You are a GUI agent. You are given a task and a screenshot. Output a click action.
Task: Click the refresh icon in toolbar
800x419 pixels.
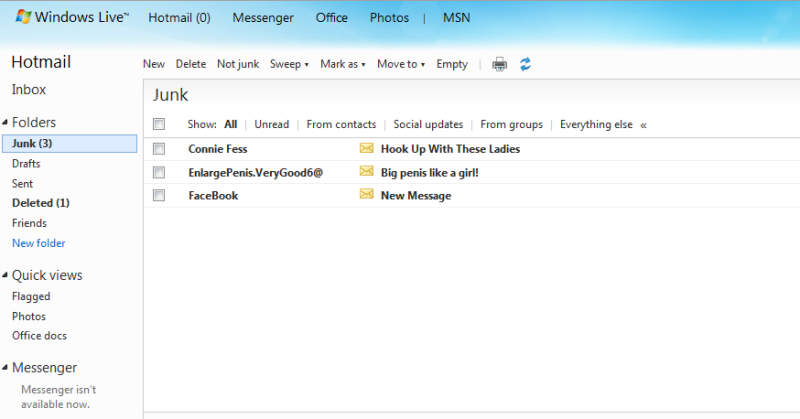(x=525, y=64)
